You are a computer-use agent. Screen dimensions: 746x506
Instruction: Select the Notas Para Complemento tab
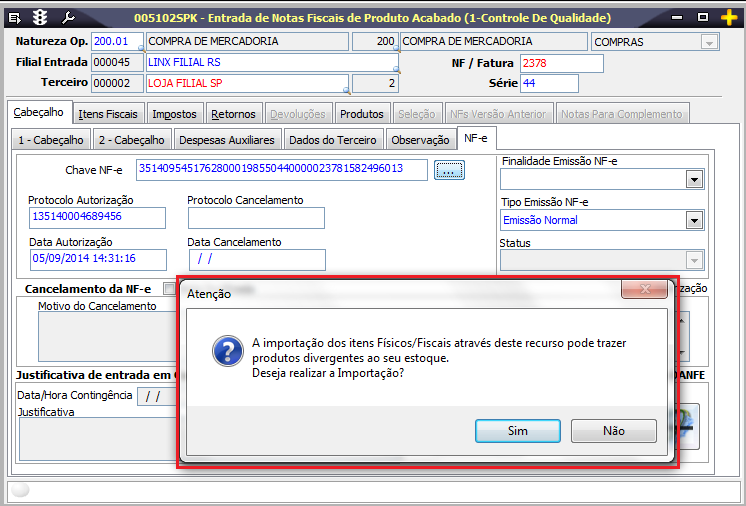[622, 114]
